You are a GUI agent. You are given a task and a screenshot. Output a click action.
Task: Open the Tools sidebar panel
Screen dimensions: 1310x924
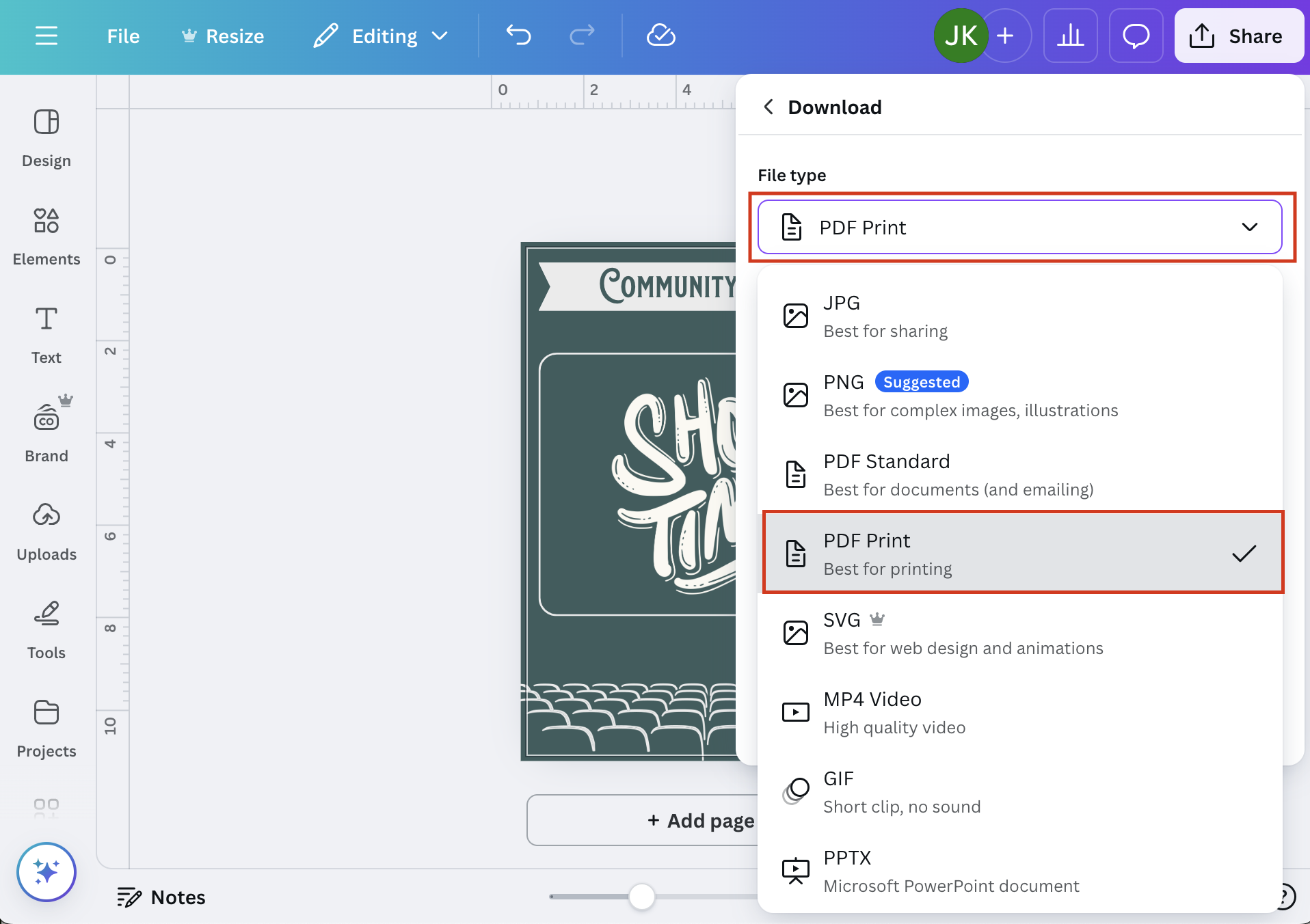pyautogui.click(x=46, y=630)
